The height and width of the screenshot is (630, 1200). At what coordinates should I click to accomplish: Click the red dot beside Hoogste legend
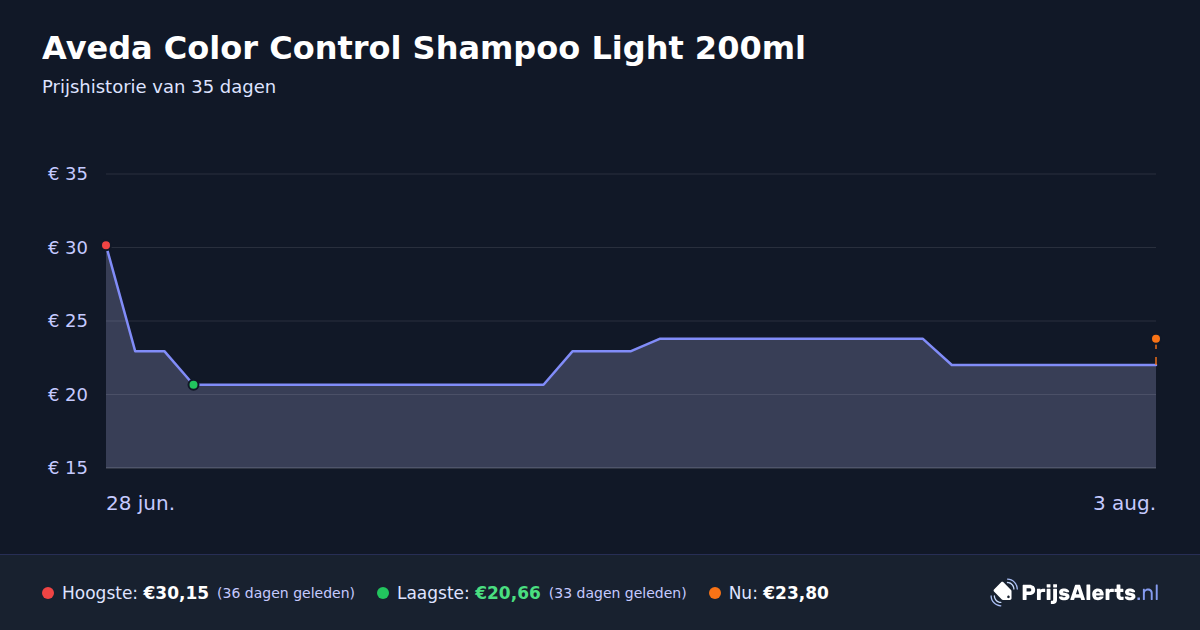[48, 593]
